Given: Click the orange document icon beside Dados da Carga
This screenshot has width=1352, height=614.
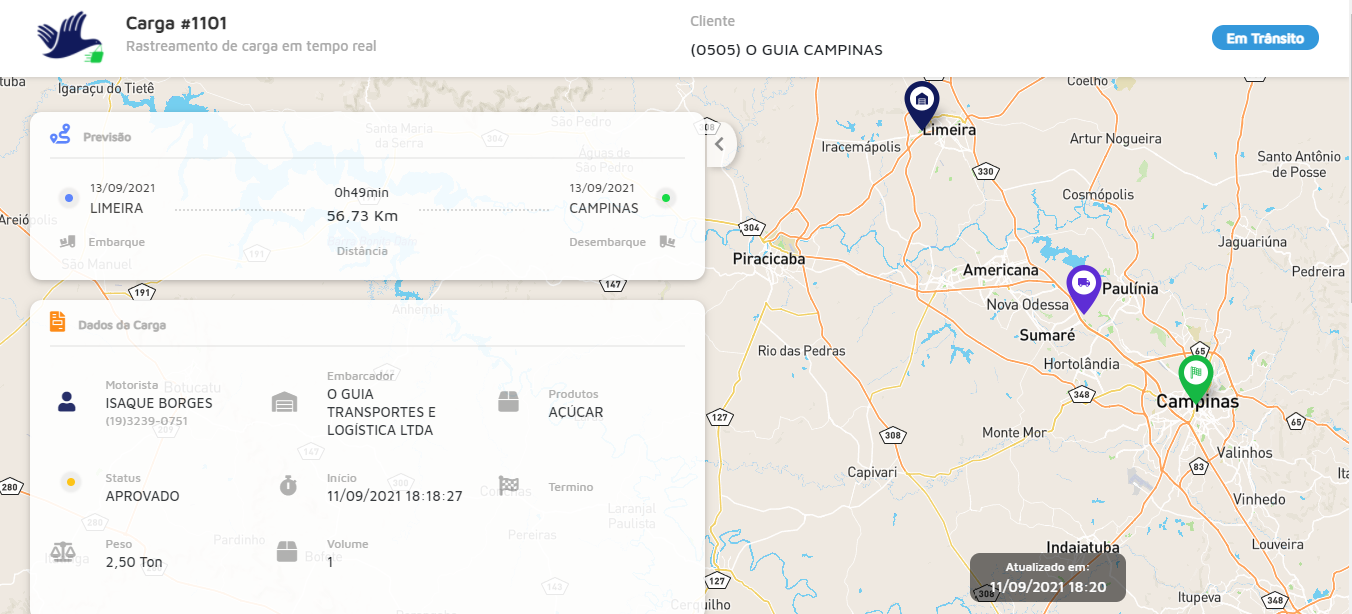Looking at the screenshot, I should coord(59,323).
